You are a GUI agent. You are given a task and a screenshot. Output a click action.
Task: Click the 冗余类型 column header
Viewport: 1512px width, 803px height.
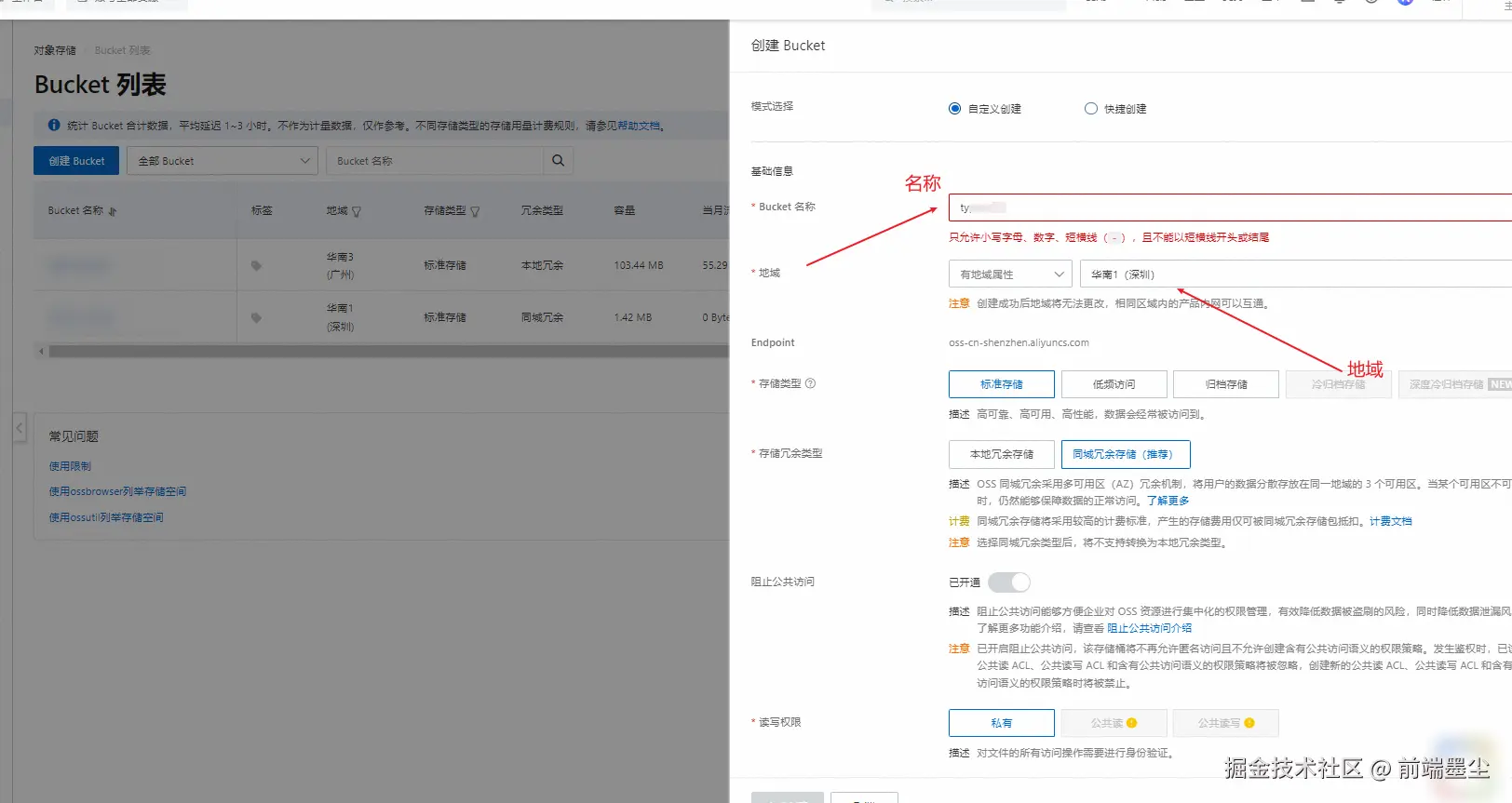[x=542, y=211]
